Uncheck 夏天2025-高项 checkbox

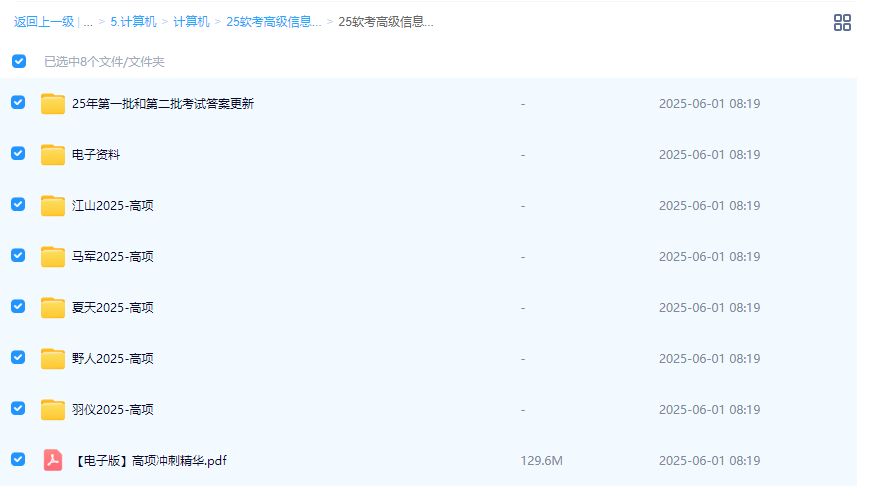pyautogui.click(x=18, y=307)
